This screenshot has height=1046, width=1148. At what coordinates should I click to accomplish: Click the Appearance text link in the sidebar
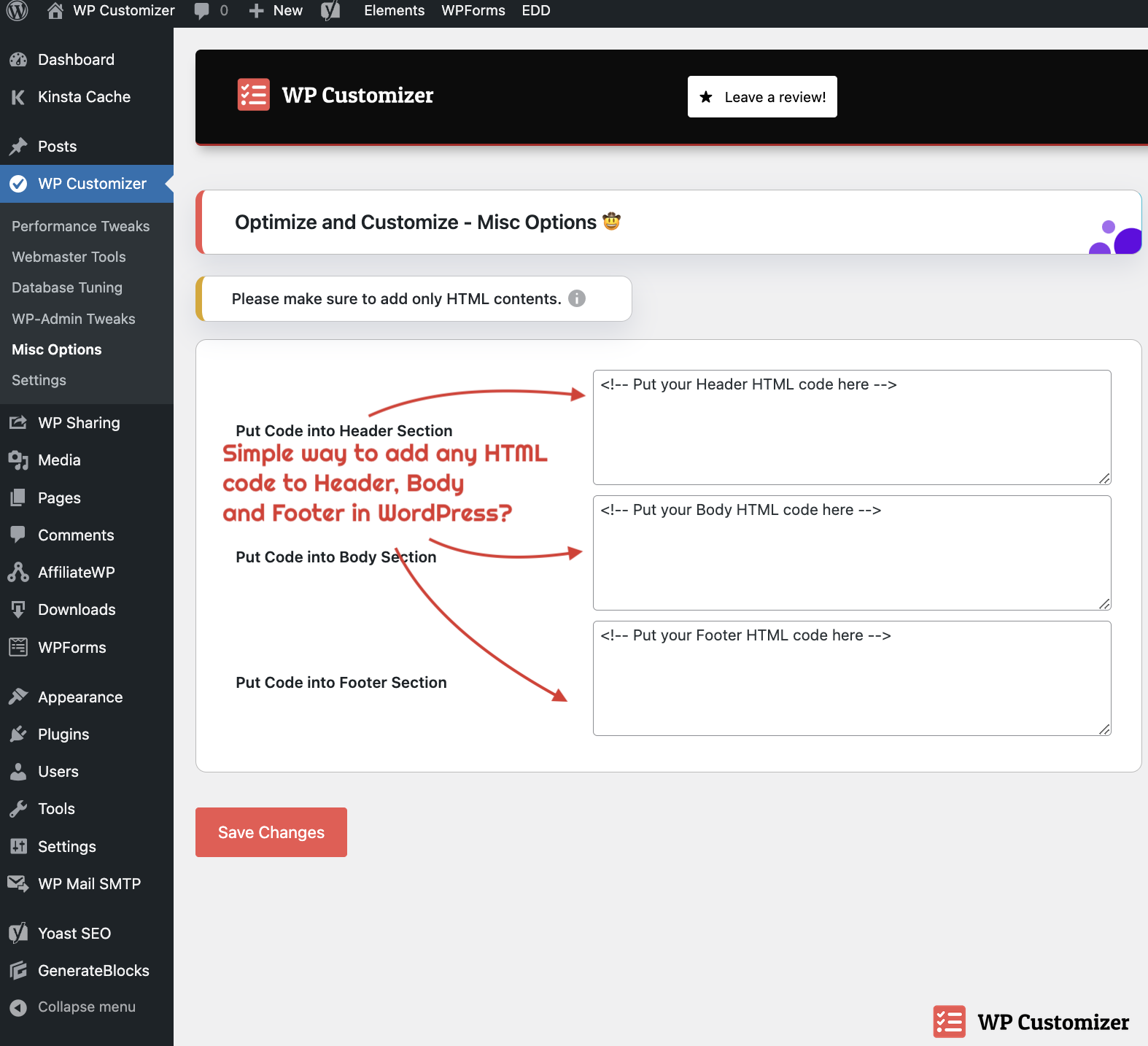coord(80,697)
